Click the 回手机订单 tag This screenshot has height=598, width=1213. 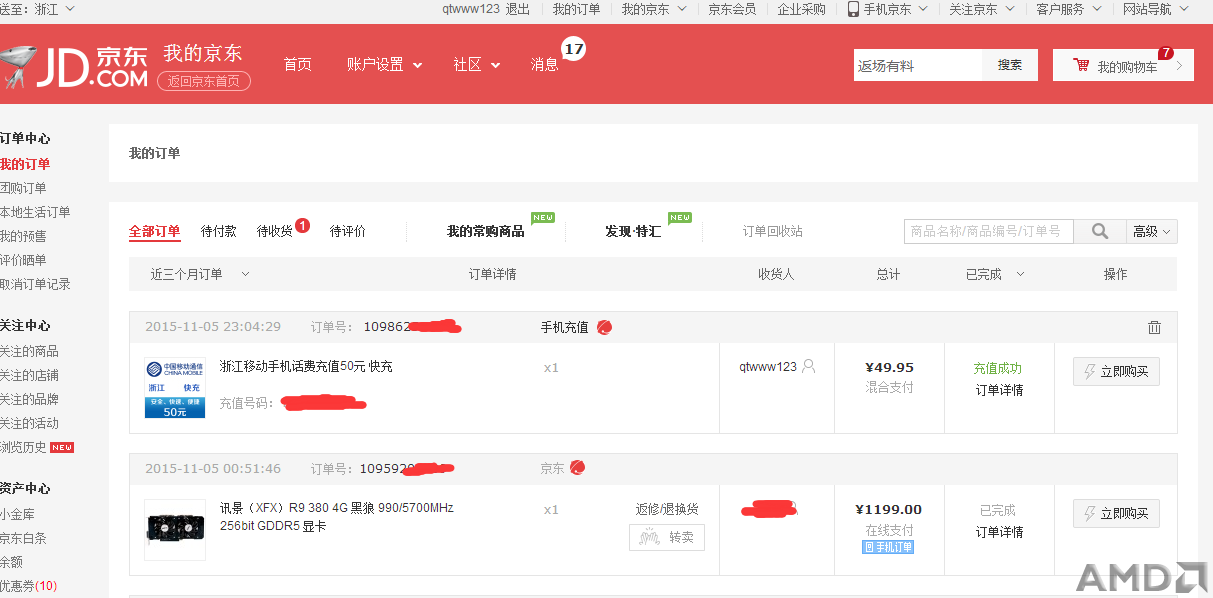(888, 547)
